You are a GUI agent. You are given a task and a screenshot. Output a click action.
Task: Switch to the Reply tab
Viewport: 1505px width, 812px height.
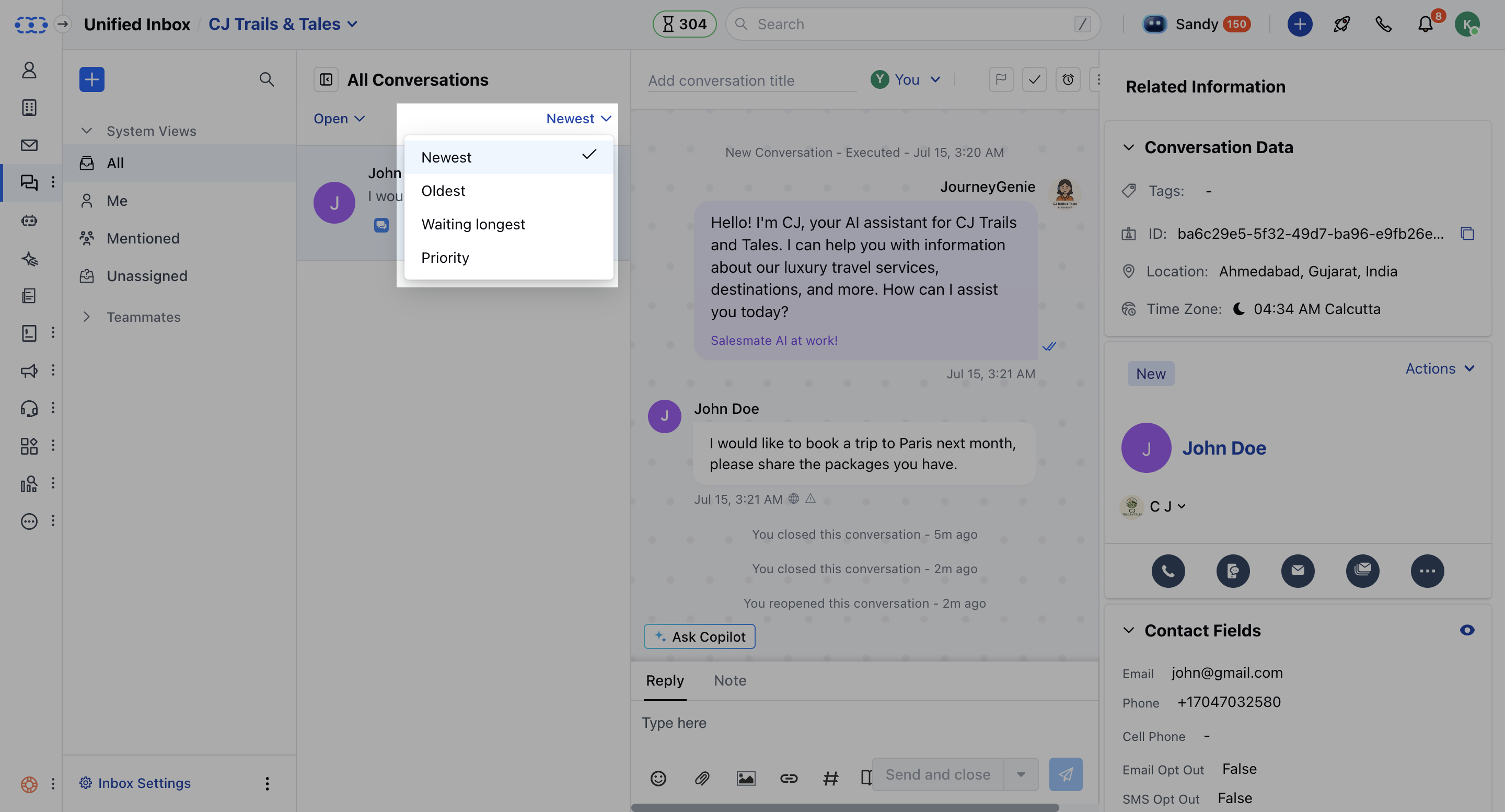click(x=664, y=680)
